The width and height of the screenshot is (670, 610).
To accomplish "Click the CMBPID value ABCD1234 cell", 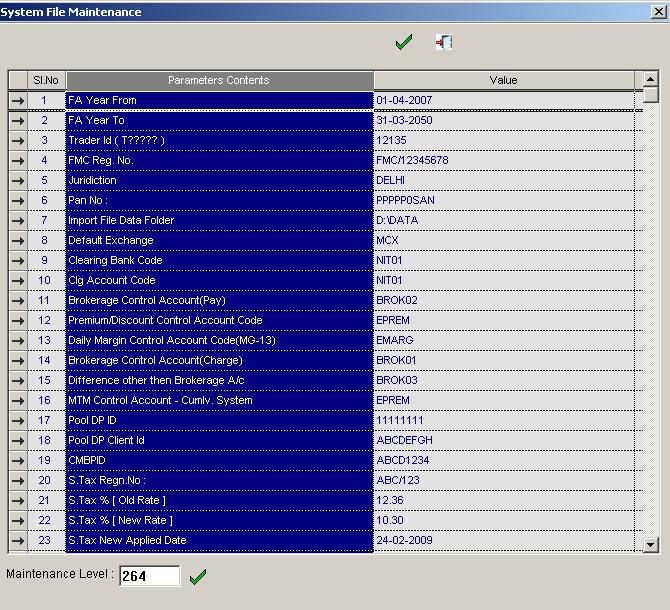I will coord(503,460).
